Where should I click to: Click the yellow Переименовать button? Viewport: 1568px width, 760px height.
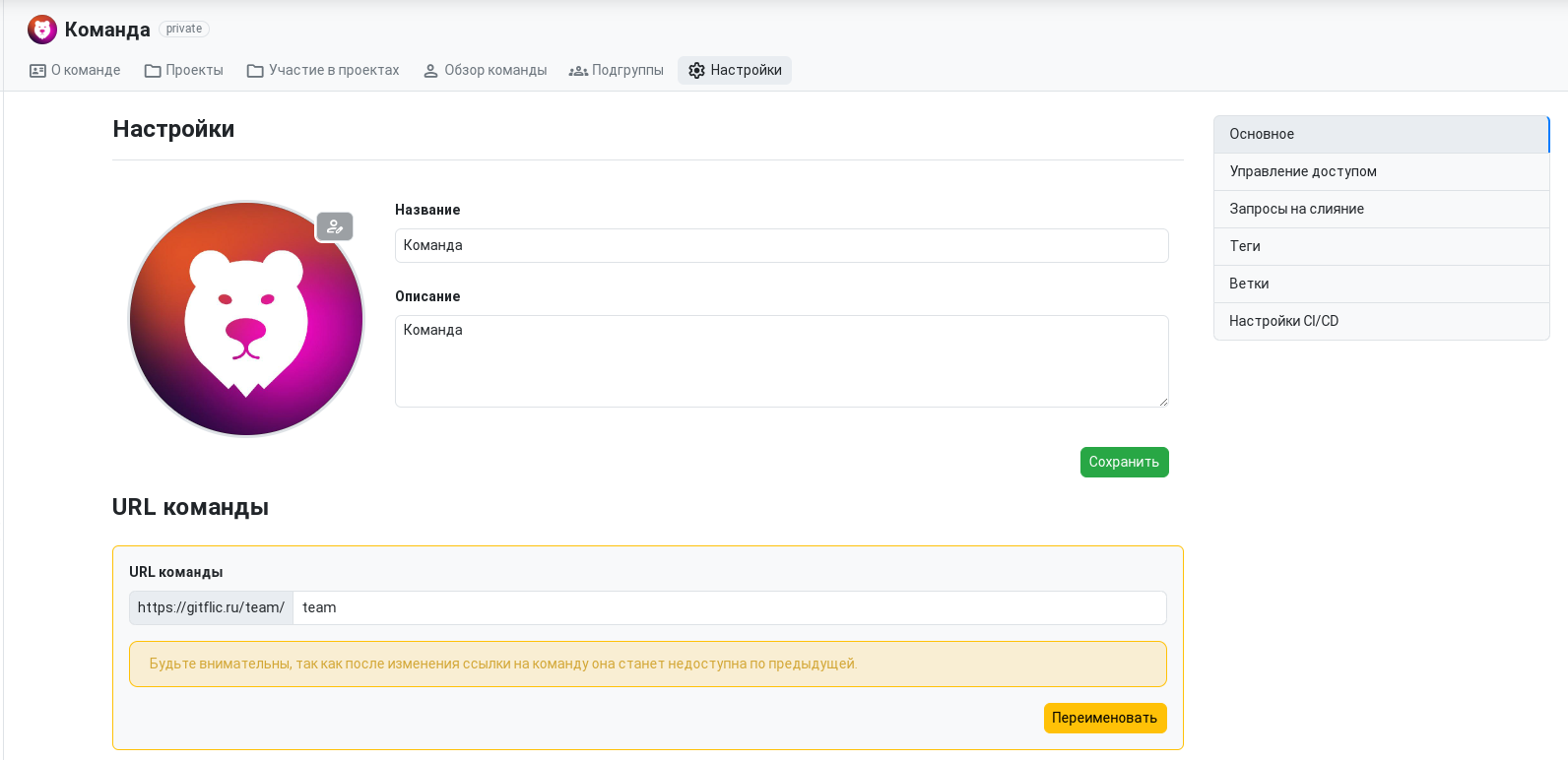[x=1105, y=719]
